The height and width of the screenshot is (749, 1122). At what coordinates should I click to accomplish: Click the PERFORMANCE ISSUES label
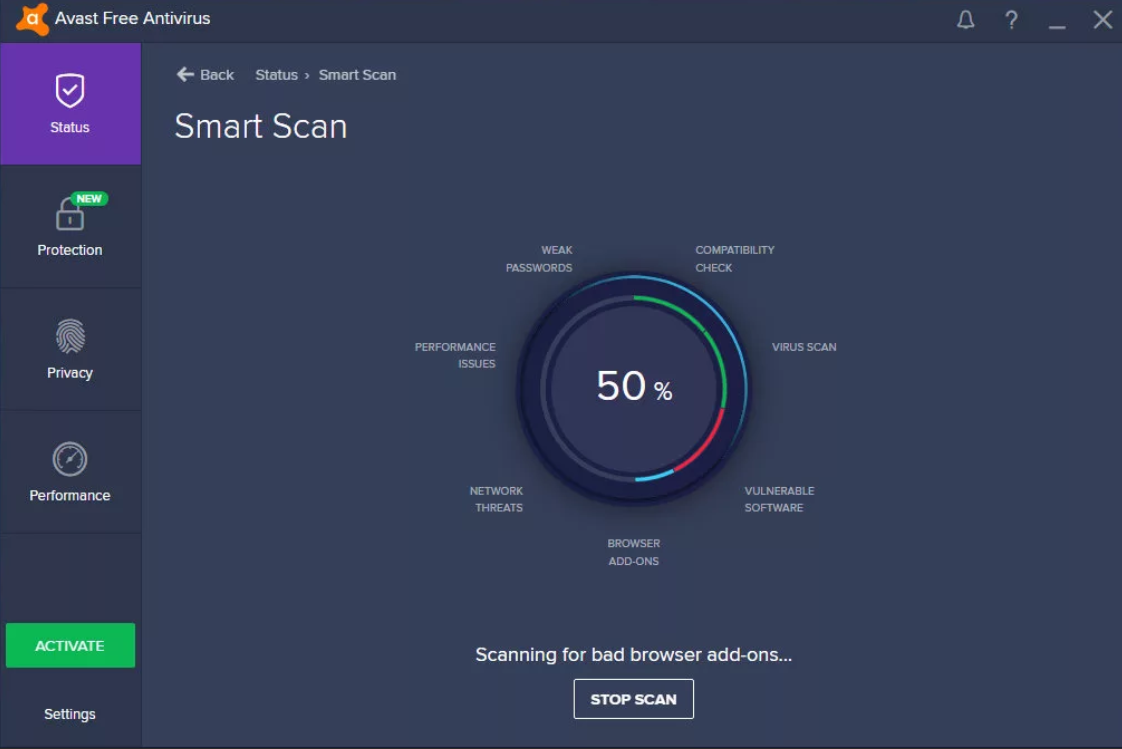pyautogui.click(x=455, y=356)
